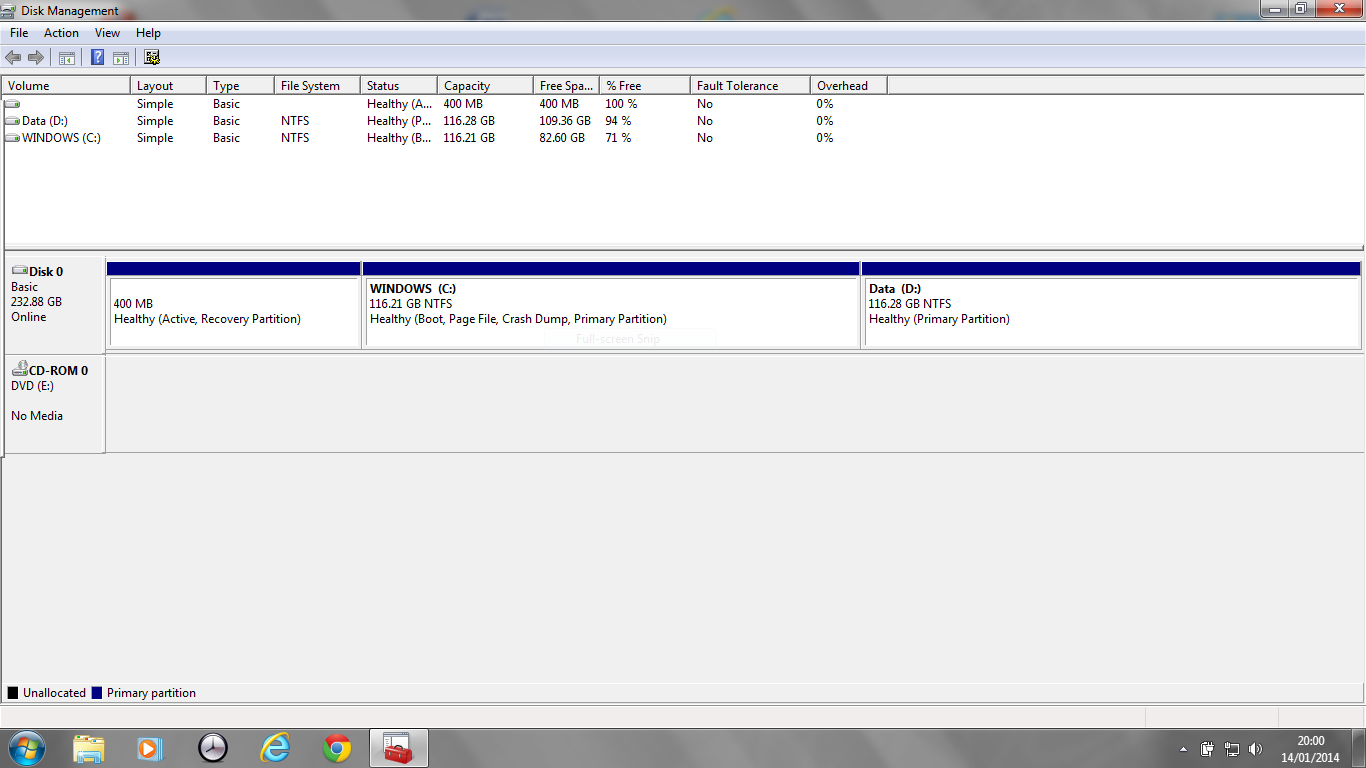The width and height of the screenshot is (1366, 768).
Task: Click the drive icon beside WINDOWS (C:)
Action: [x=12, y=138]
